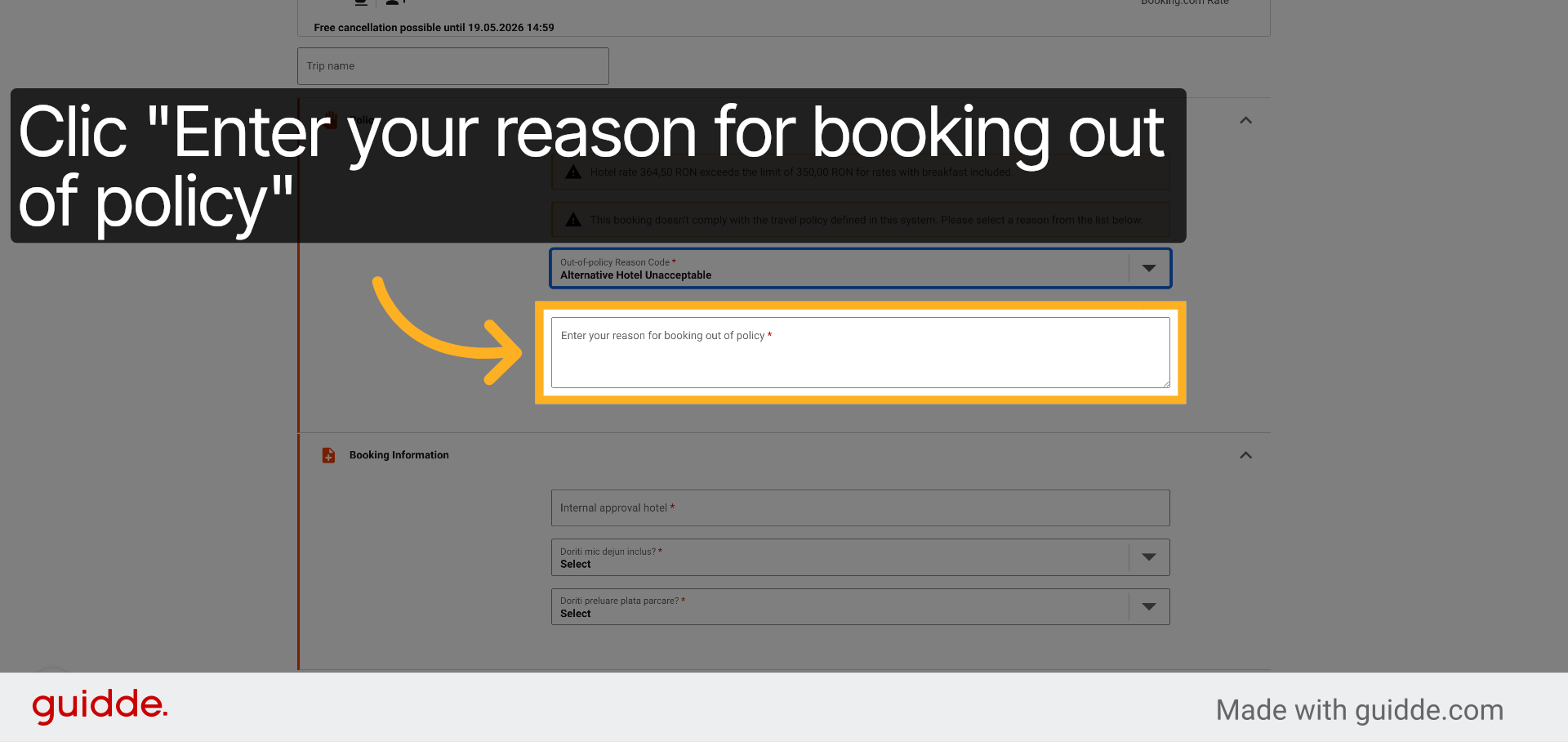The image size is (1568, 742).
Task: Click the free cancellation notice text
Action: tap(434, 28)
